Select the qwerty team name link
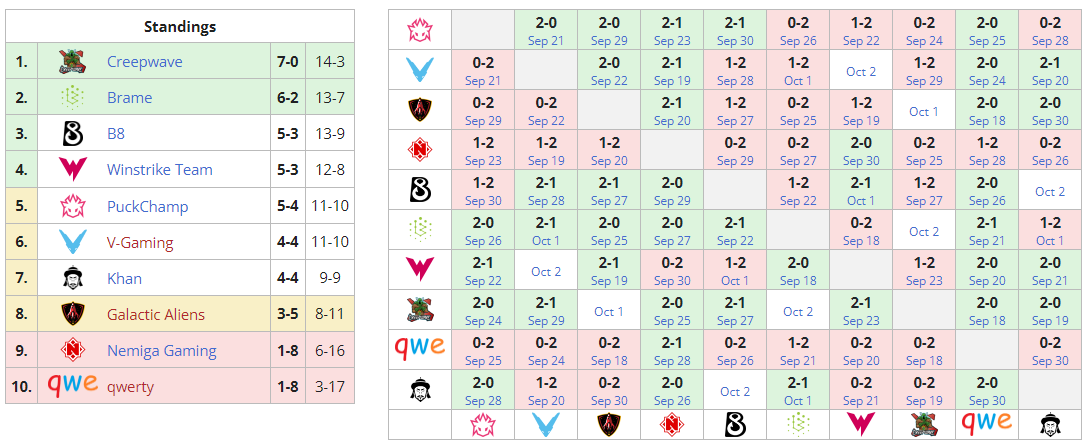Image resolution: width=1089 pixels, height=445 pixels. [x=130, y=387]
